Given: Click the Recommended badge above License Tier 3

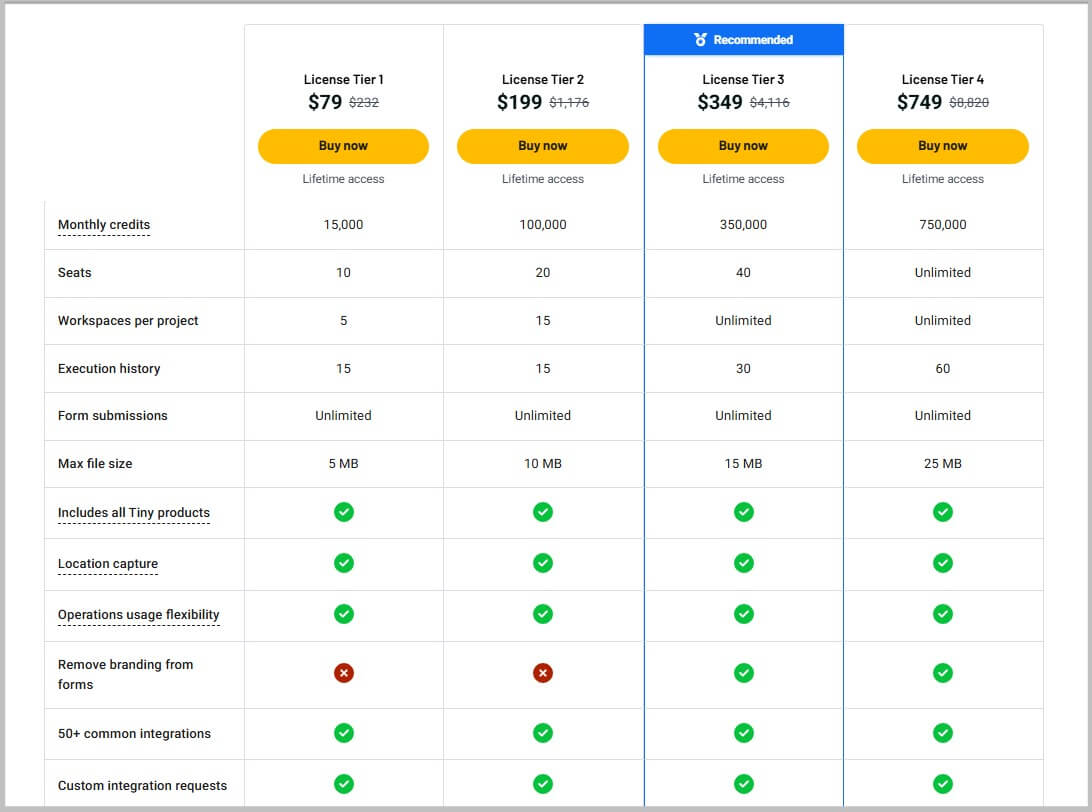Looking at the screenshot, I should coord(743,39).
